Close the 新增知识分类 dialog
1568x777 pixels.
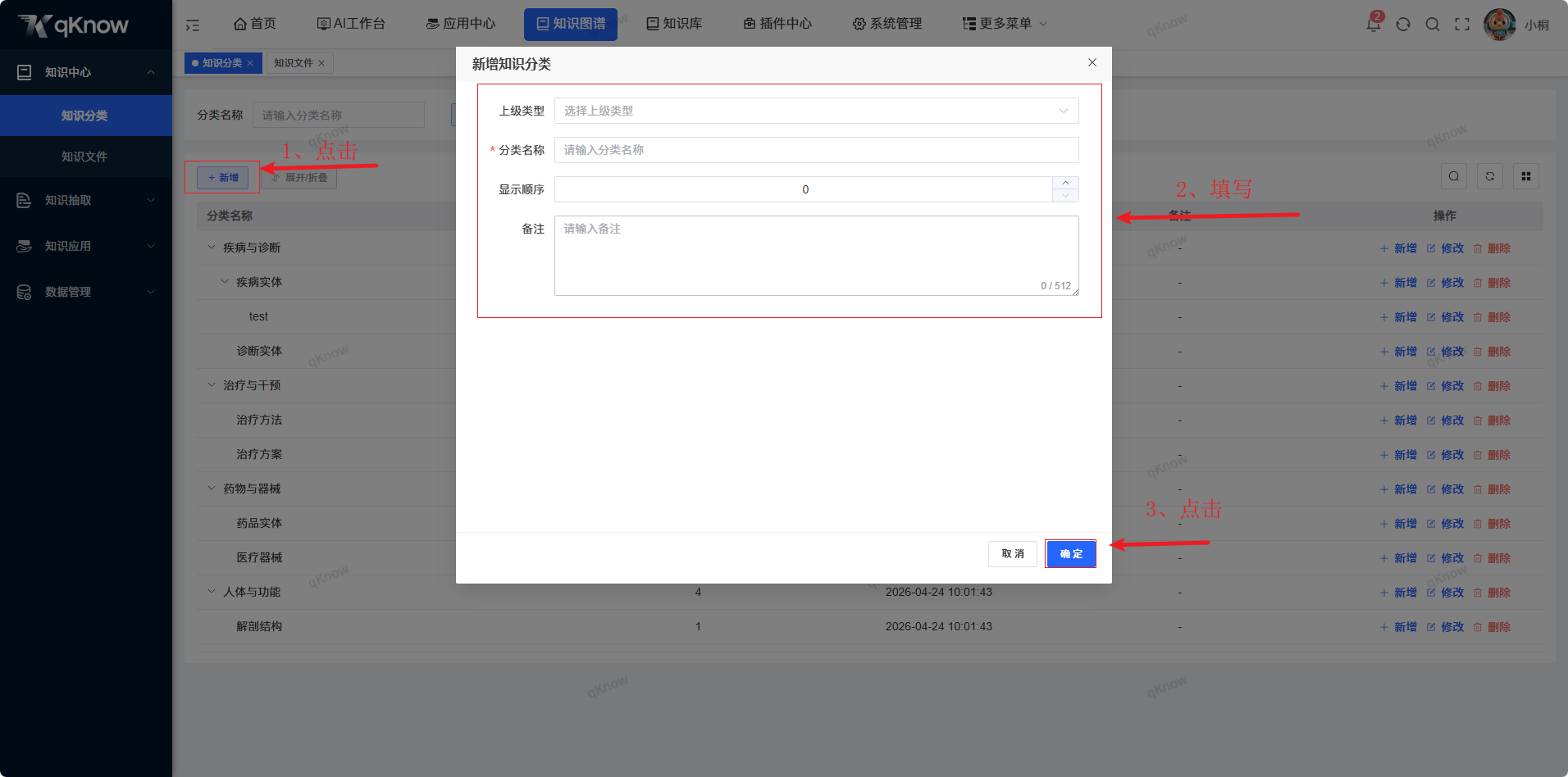[1092, 62]
